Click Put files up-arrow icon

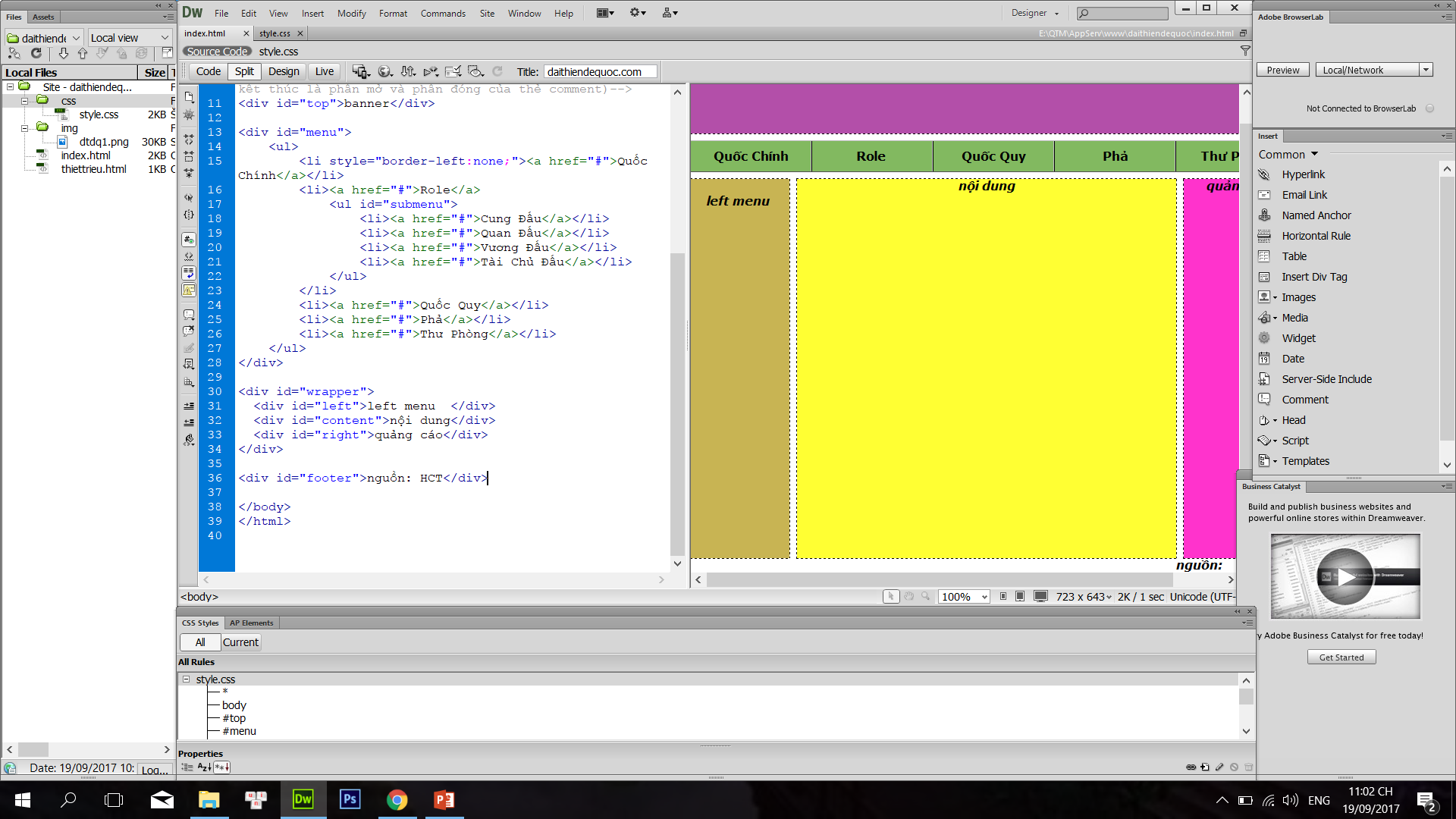point(83,53)
